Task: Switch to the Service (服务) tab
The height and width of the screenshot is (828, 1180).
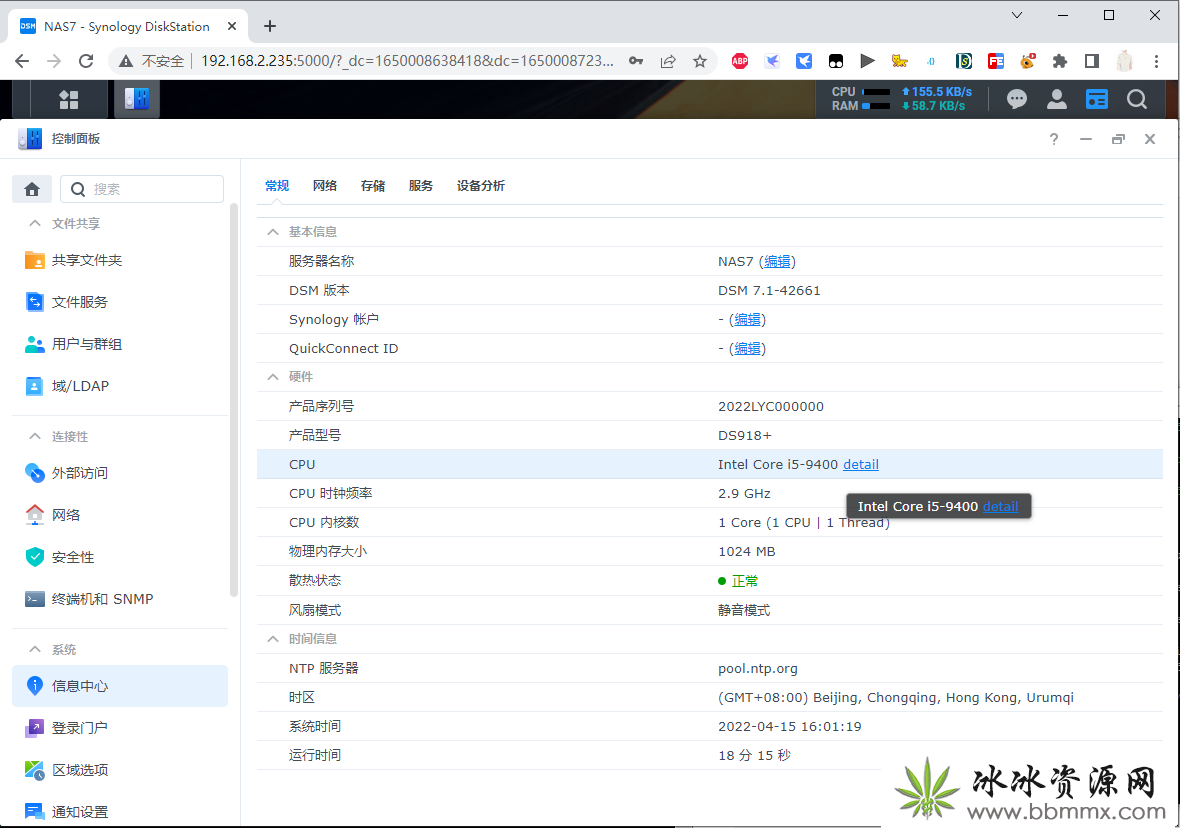Action: [421, 186]
